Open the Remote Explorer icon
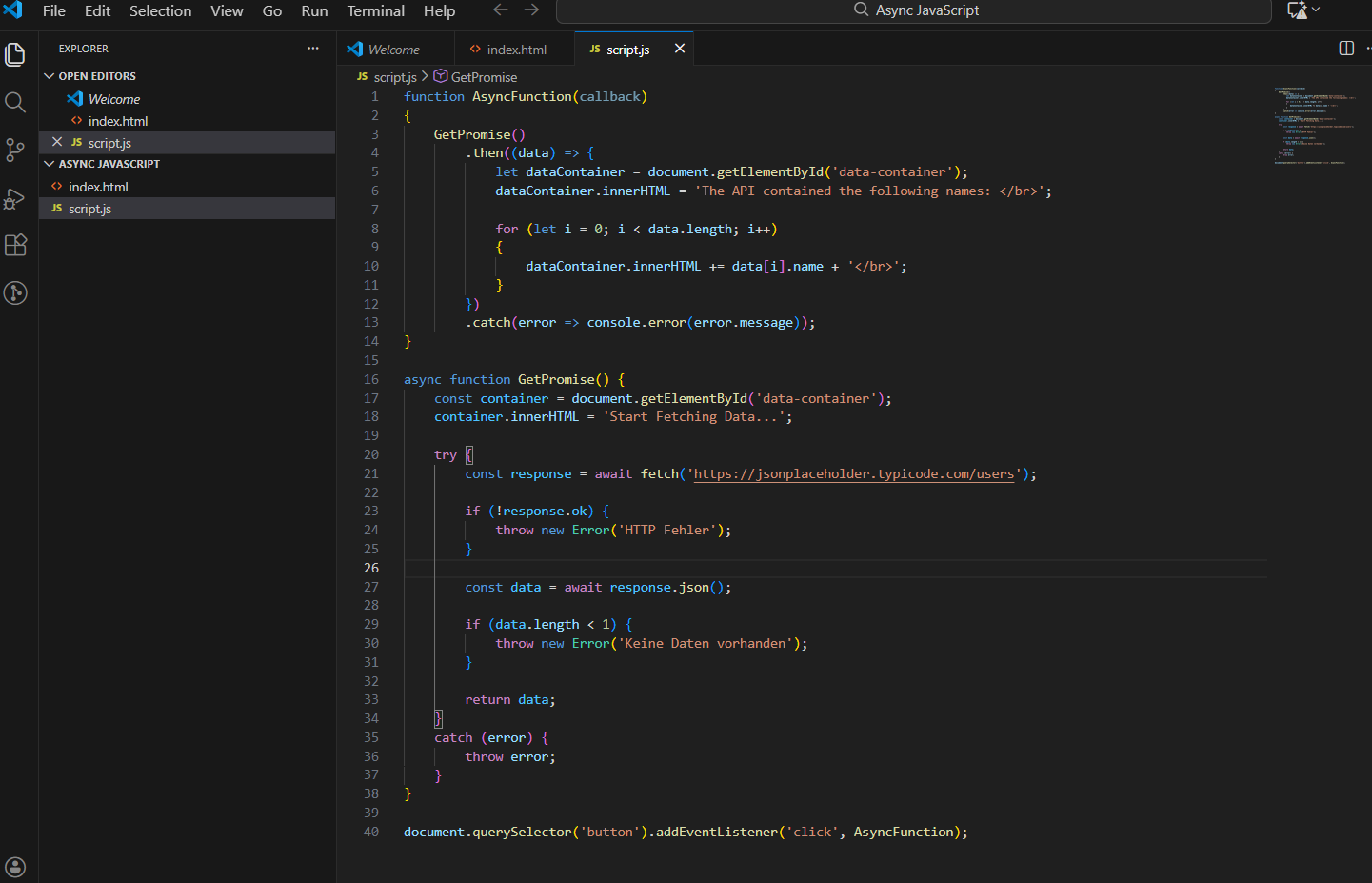Viewport: 1372px width, 883px height. coord(15,292)
